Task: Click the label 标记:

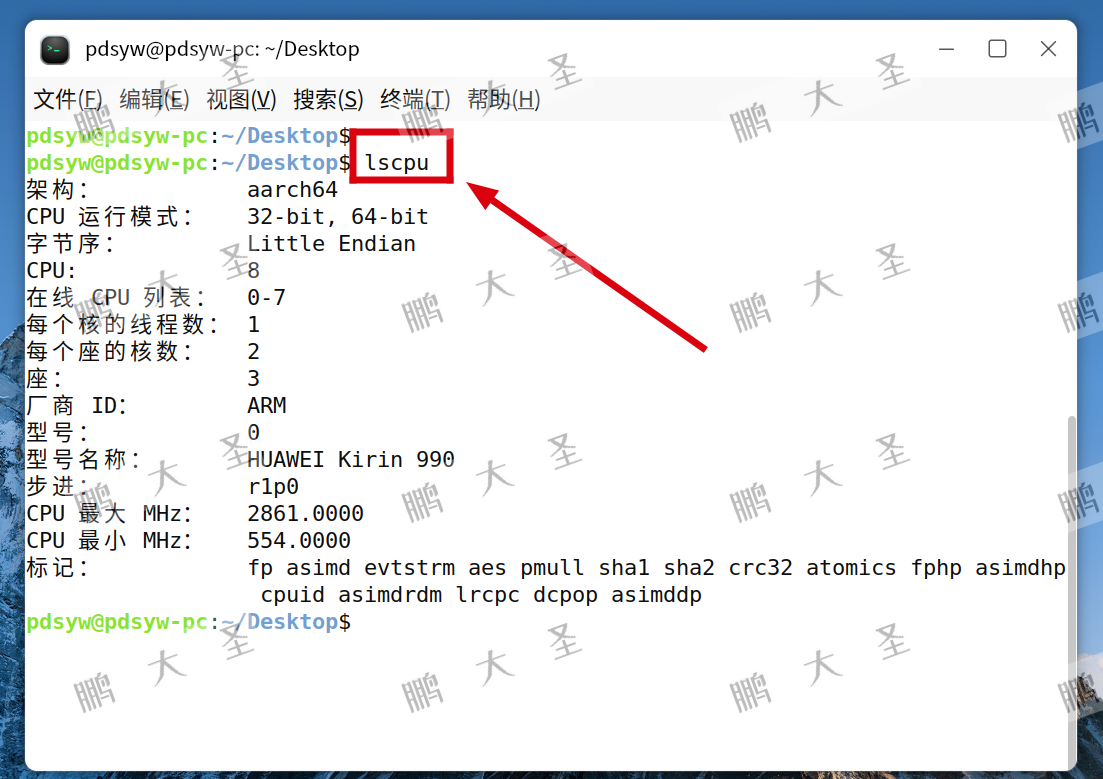Action: [x=58, y=568]
